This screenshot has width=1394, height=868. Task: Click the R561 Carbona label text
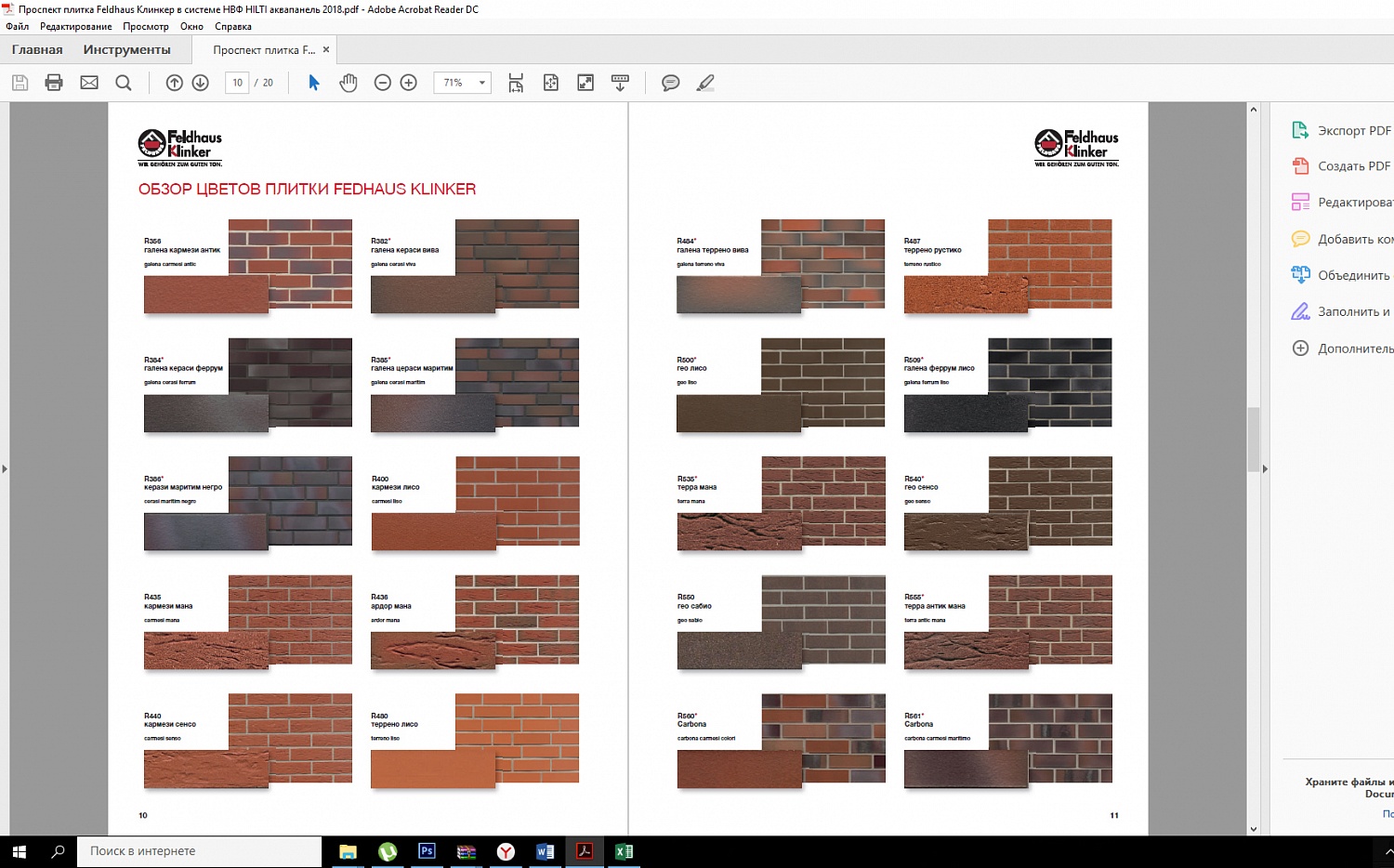pos(919,720)
